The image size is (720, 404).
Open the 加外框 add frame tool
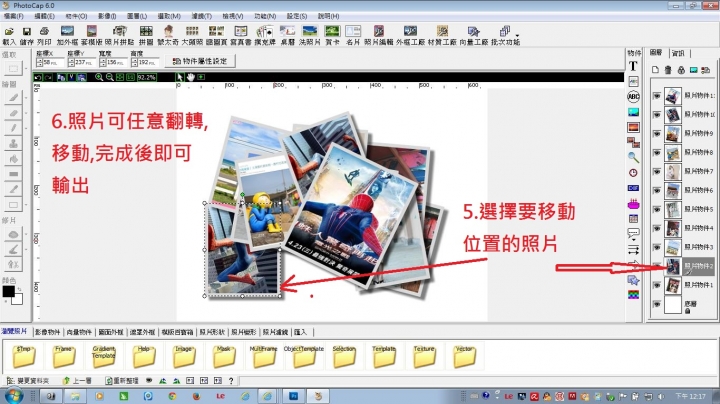click(x=68, y=35)
